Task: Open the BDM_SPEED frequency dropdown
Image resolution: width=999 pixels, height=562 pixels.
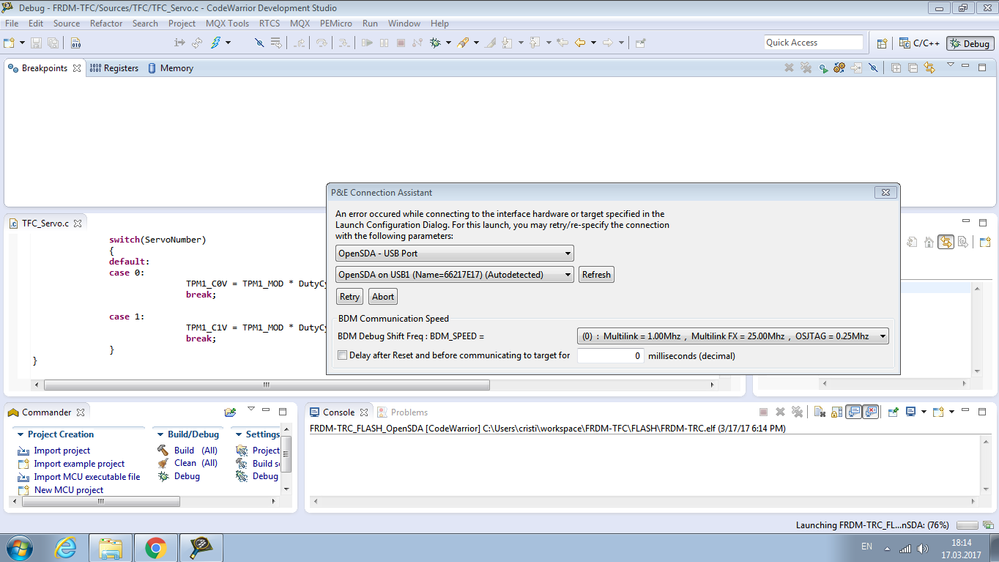Action: pos(733,336)
